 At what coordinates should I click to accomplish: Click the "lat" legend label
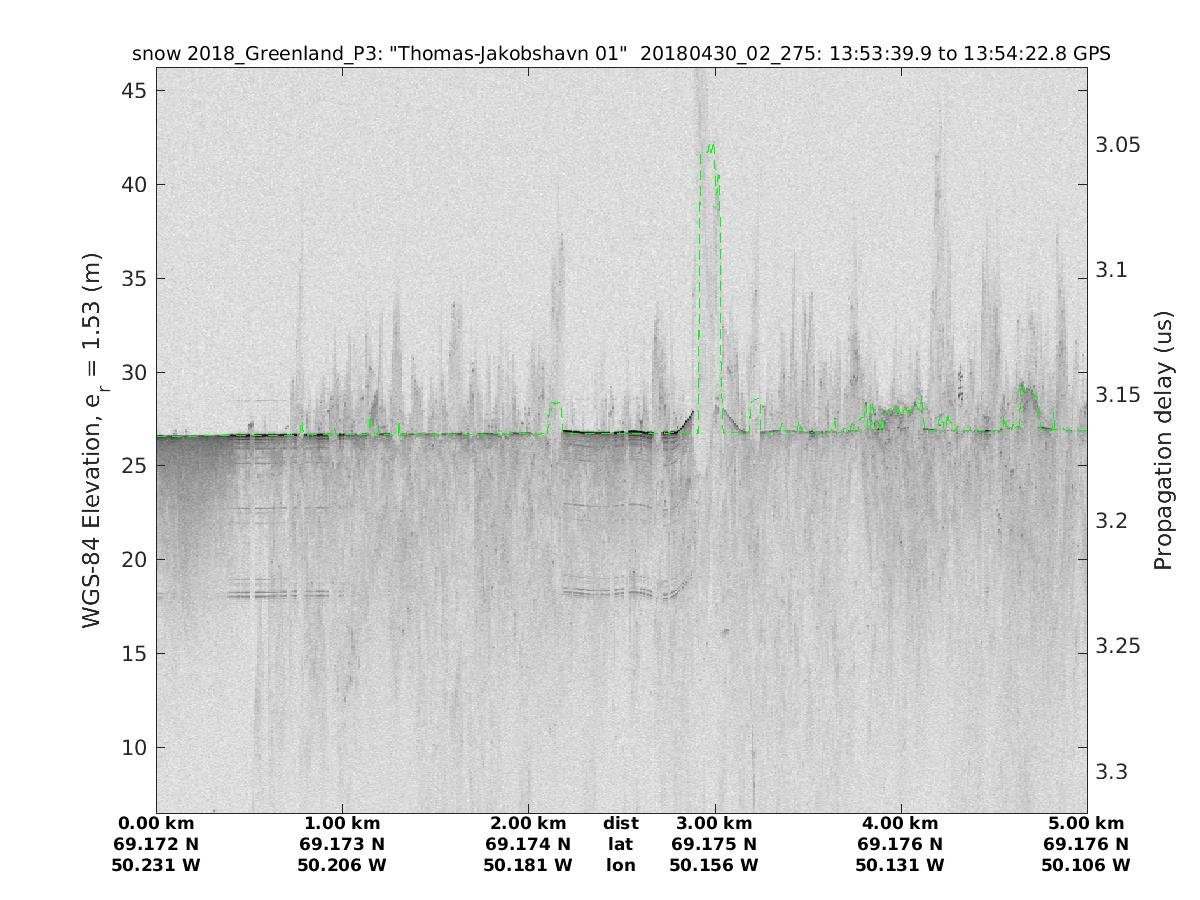pyautogui.click(x=620, y=844)
